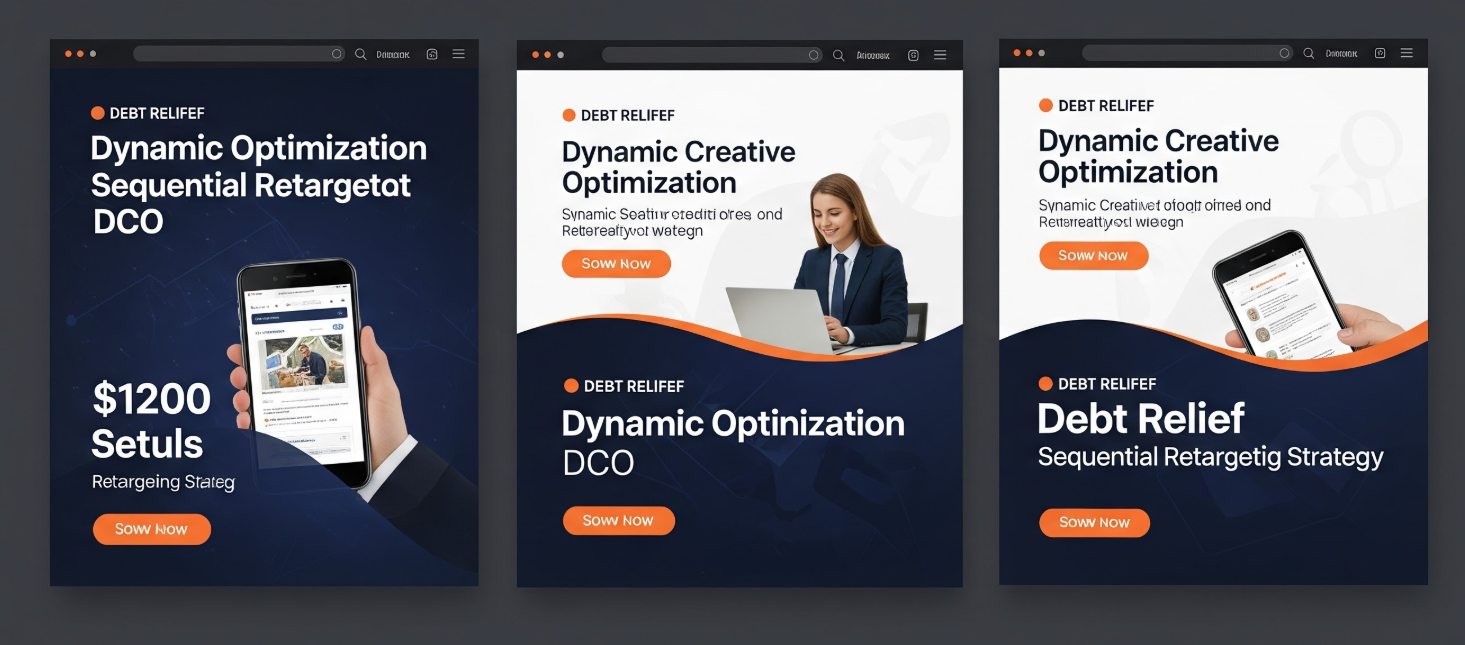Open hamburger menu in the all-dark ad's browser bar
The image size is (1465, 645).
458,54
